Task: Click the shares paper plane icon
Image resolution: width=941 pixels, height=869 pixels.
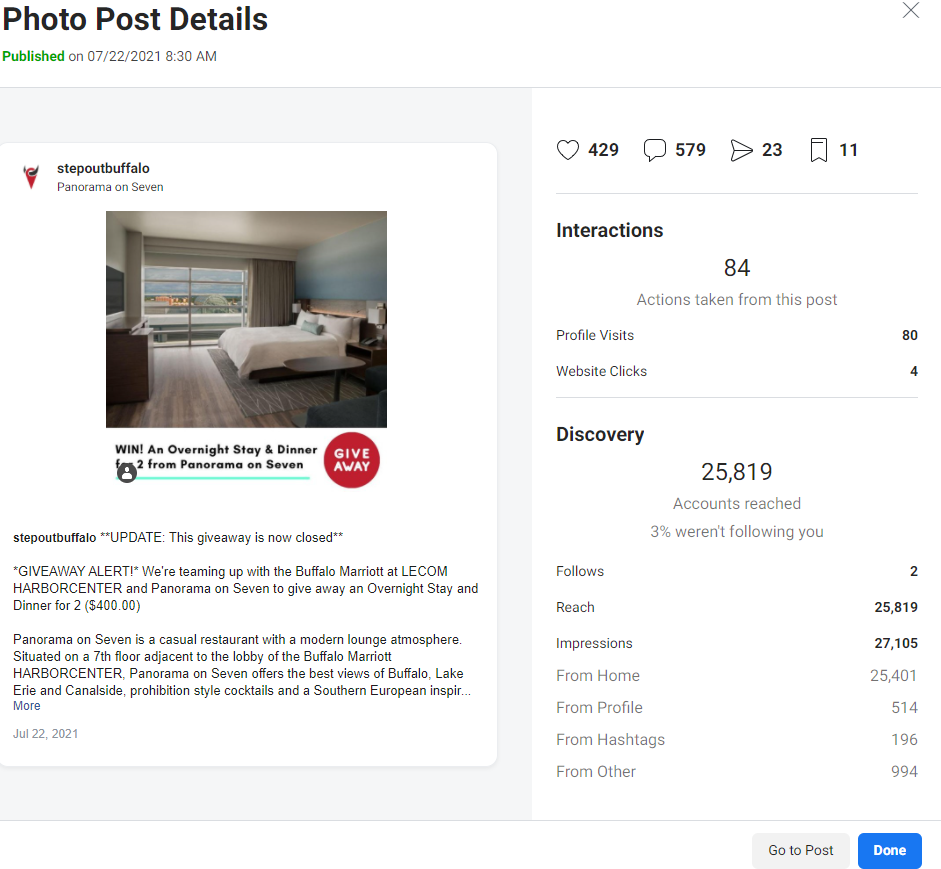Action: pos(741,150)
